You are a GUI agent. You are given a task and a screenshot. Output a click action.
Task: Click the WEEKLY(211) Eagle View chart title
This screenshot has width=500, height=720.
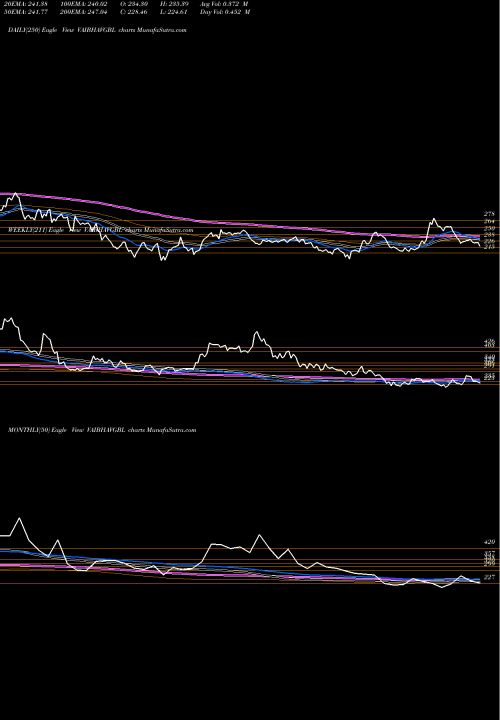101,230
